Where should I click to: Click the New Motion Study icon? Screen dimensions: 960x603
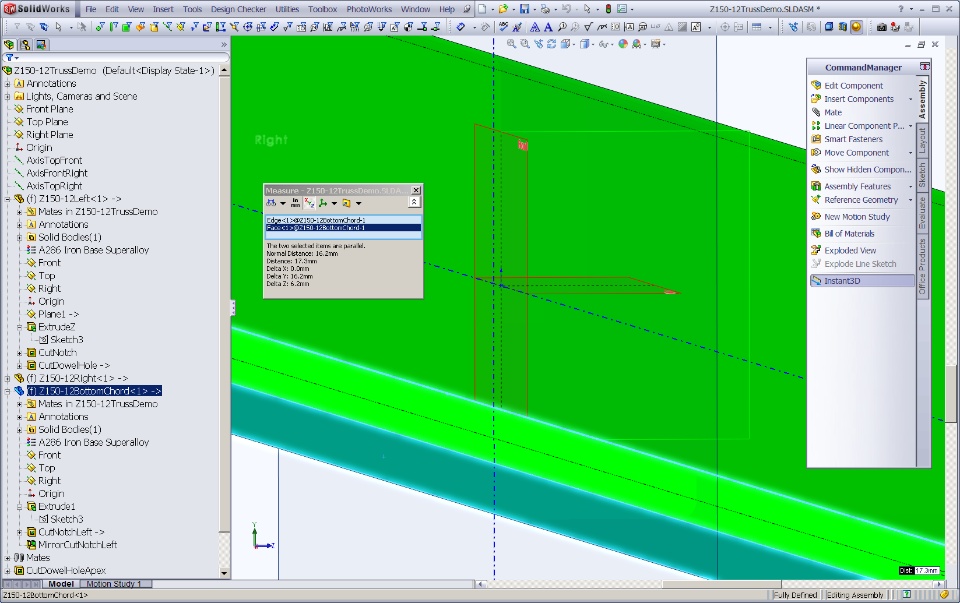(x=816, y=216)
